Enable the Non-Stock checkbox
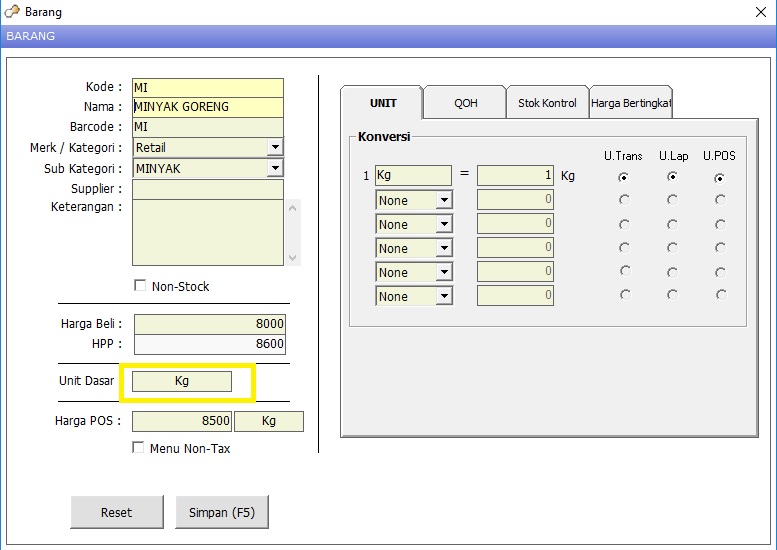The height and width of the screenshot is (550, 777). pyautogui.click(x=140, y=286)
